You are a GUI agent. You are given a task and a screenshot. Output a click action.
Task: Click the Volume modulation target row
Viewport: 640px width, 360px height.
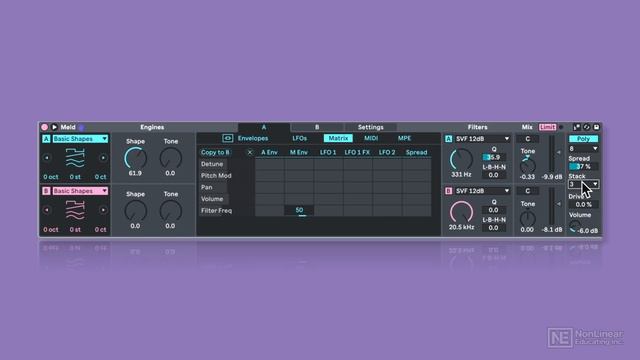click(x=212, y=199)
